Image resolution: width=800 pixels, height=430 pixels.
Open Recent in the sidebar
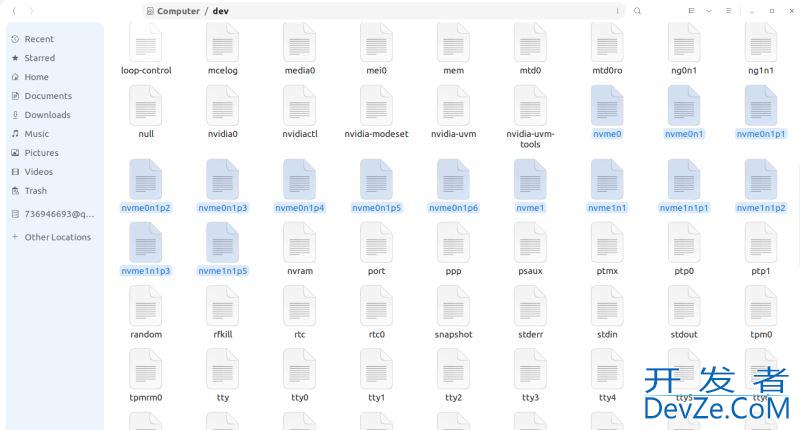(39, 39)
